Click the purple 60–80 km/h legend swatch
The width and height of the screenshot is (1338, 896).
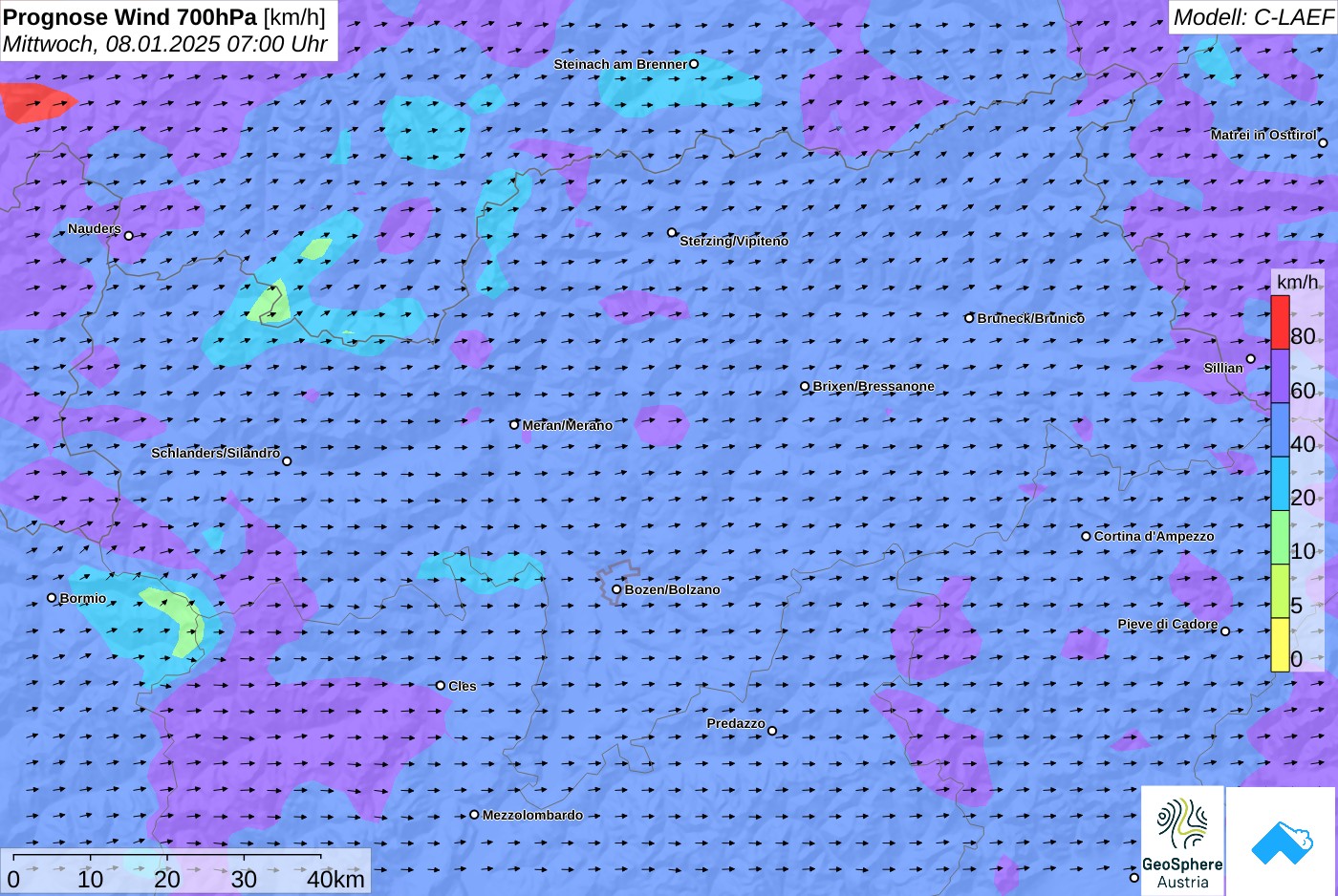pyautogui.click(x=1280, y=376)
